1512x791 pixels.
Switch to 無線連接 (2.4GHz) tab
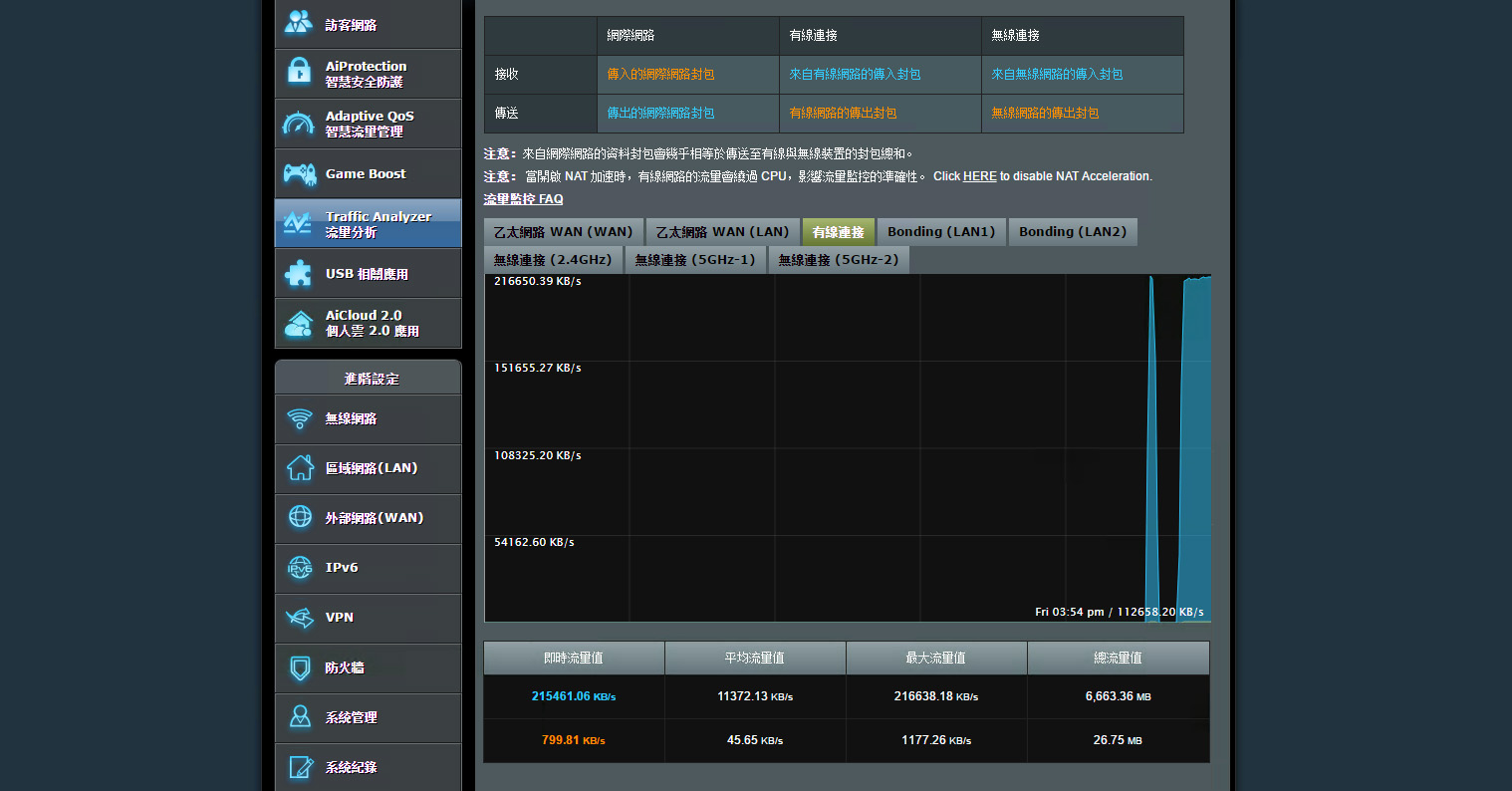[x=553, y=260]
